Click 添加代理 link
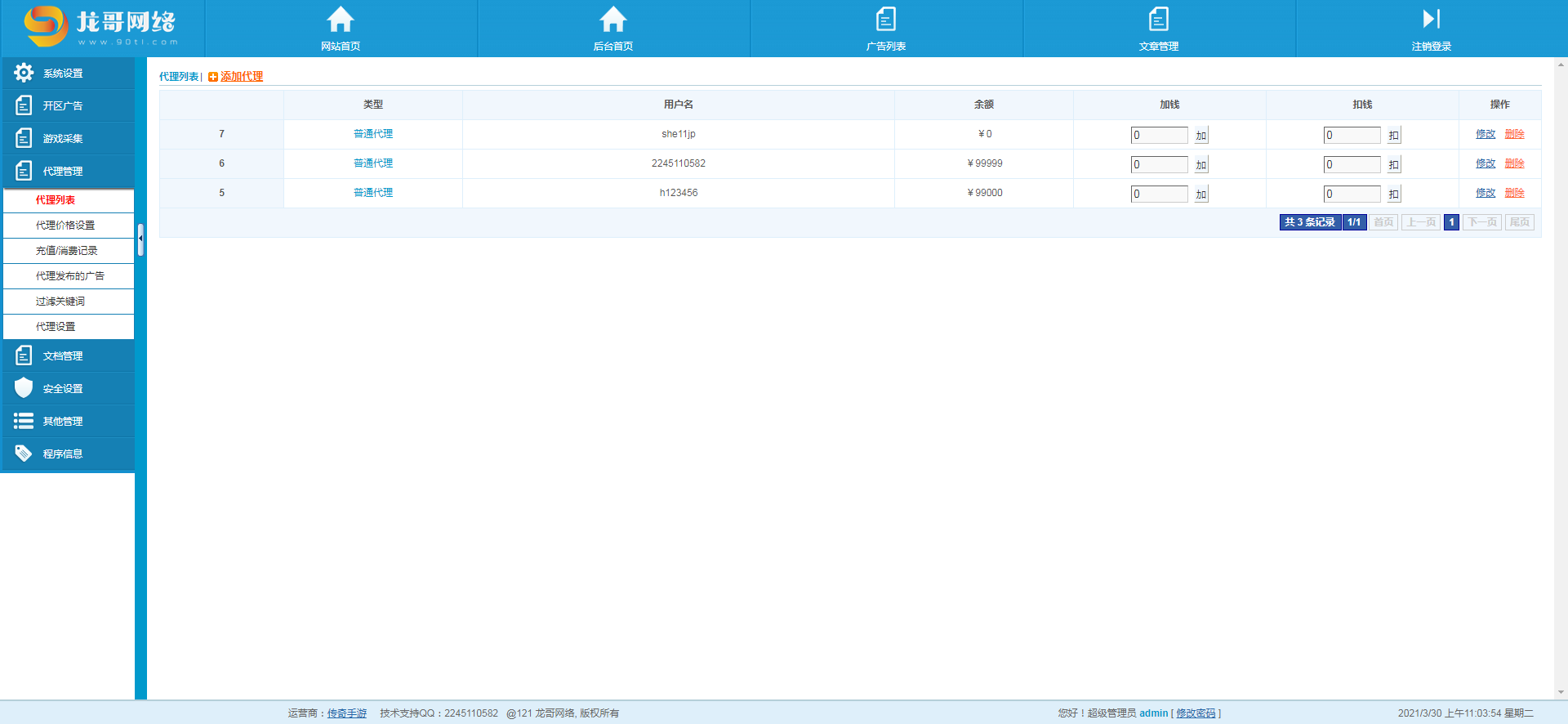Image resolution: width=1568 pixels, height=724 pixels. tap(242, 77)
